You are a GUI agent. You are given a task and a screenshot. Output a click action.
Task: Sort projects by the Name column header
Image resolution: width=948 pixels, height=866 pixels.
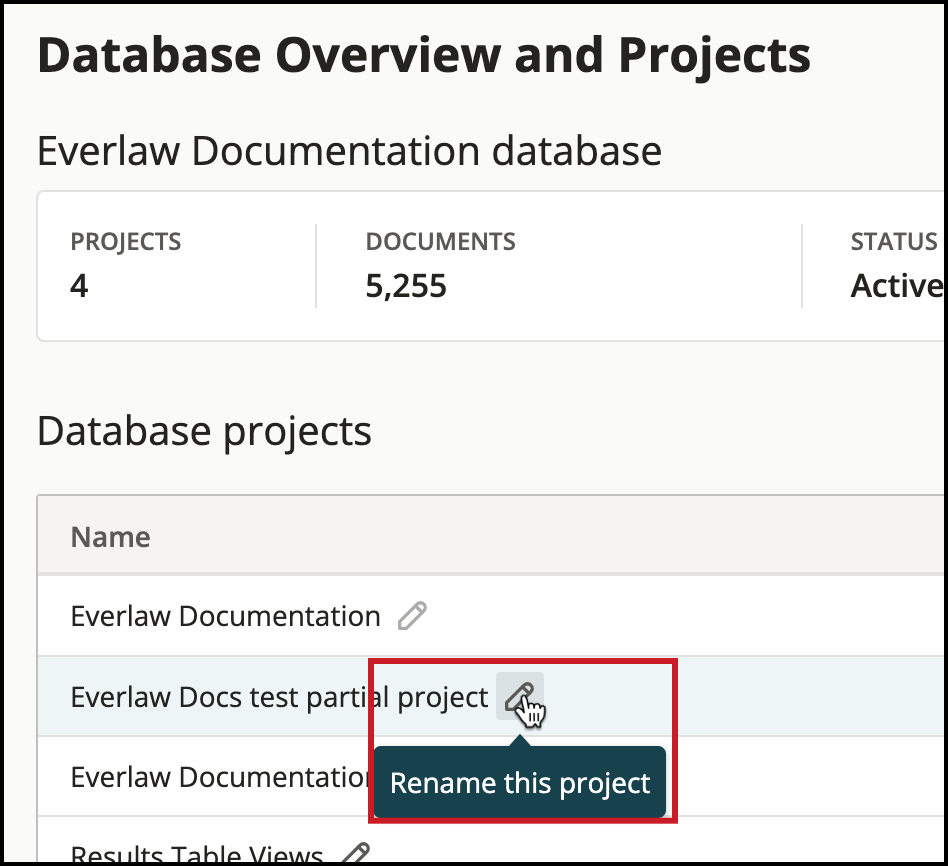110,536
